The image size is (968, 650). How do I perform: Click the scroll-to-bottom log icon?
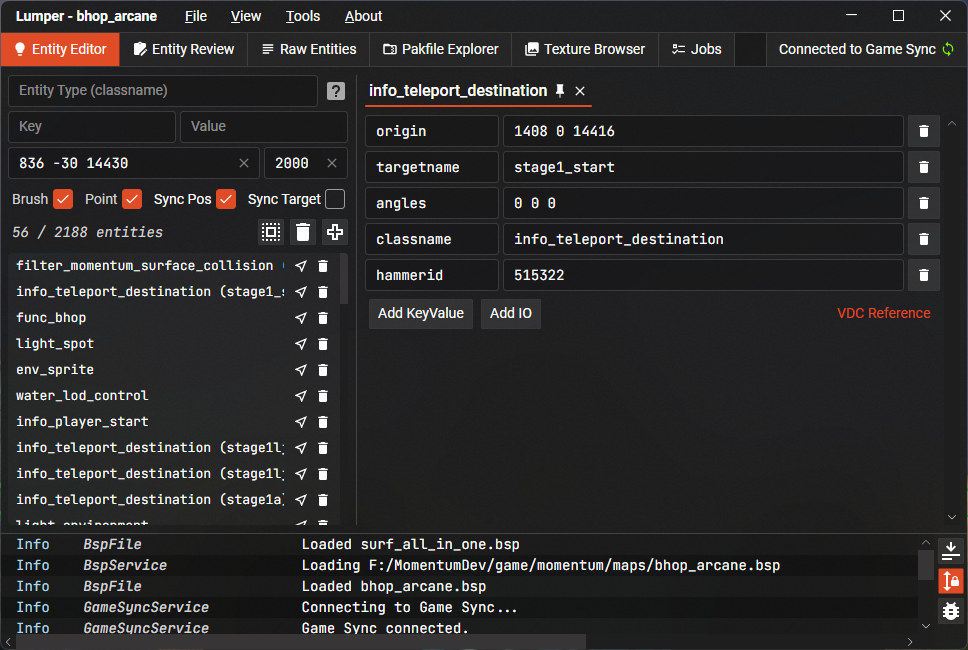(x=951, y=551)
